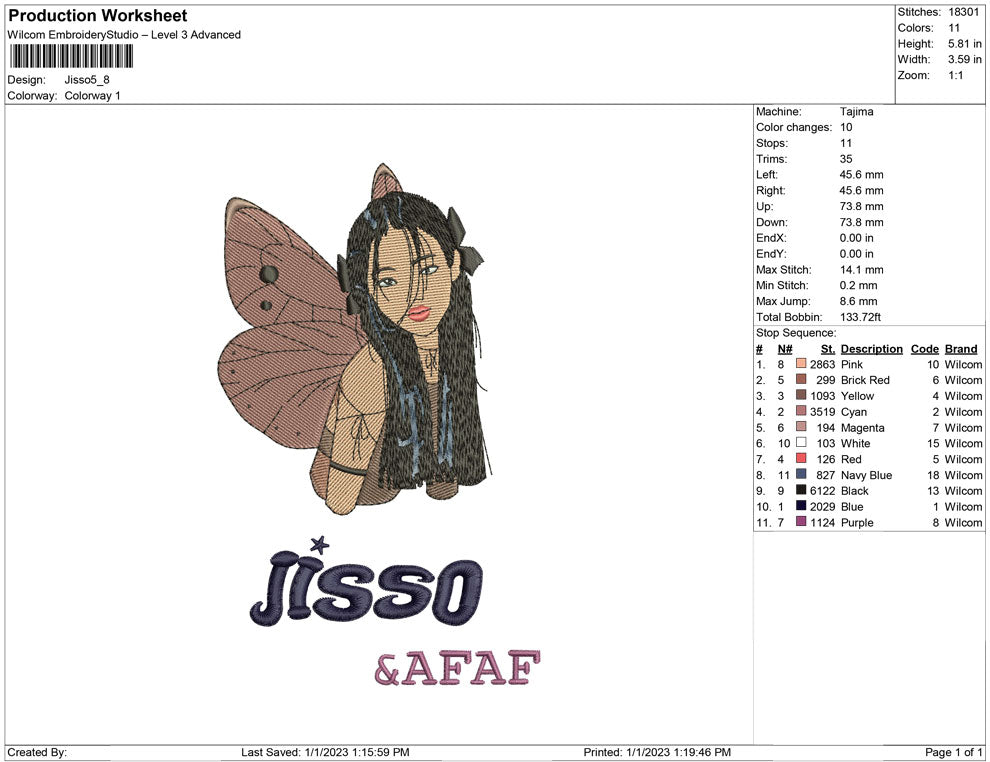This screenshot has width=990, height=762.
Task: Click the 'Description' column header
Action: (x=871, y=349)
